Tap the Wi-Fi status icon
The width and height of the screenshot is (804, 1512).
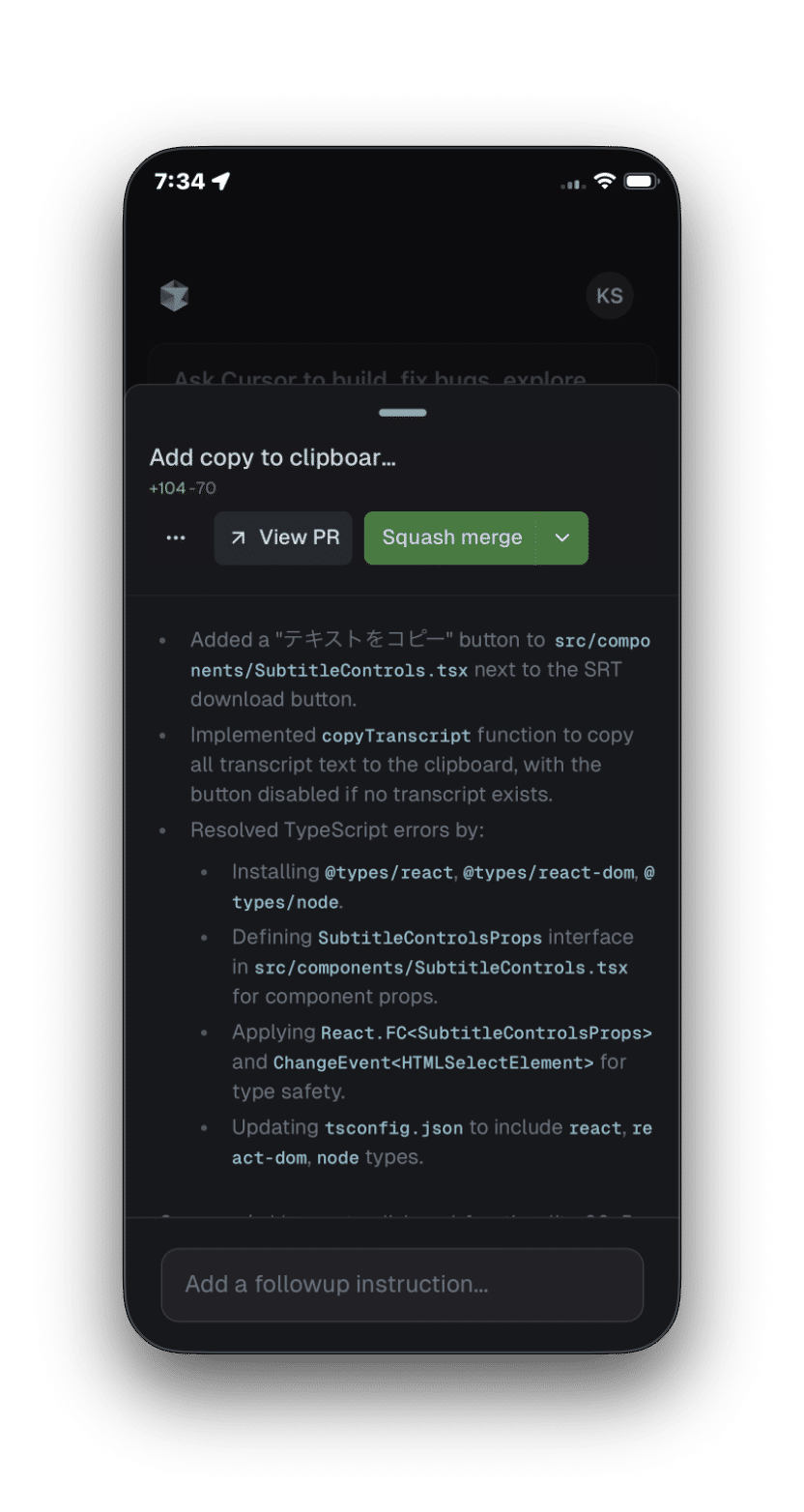[605, 182]
